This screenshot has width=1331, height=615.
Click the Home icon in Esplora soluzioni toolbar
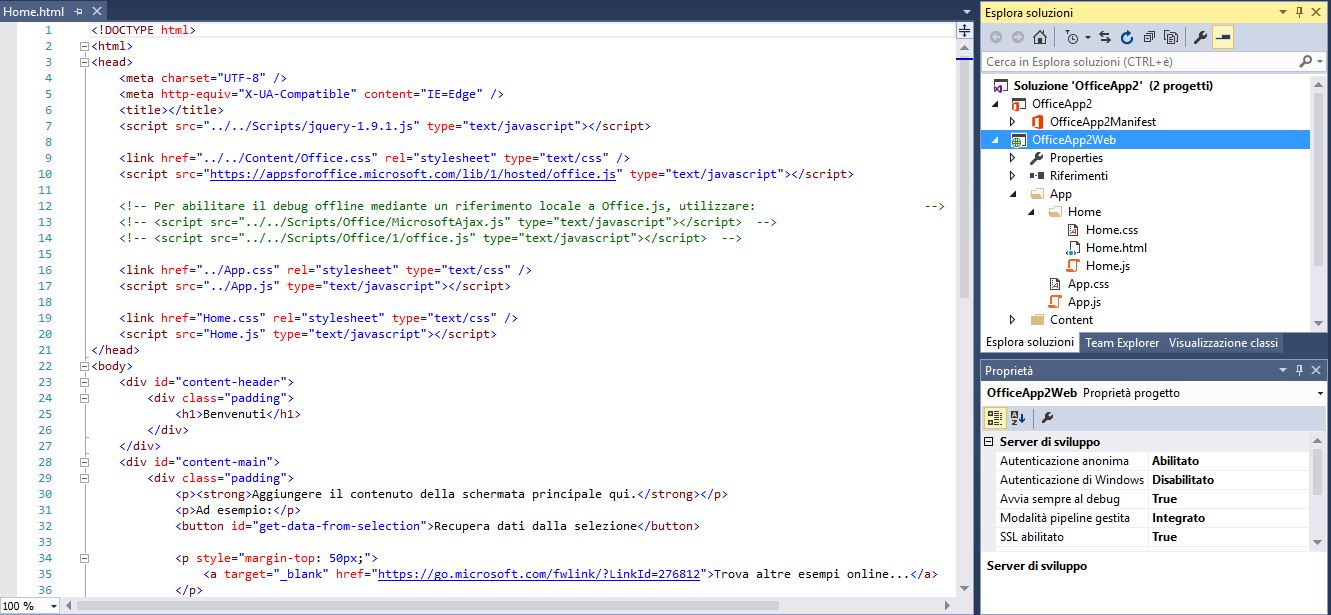(x=1040, y=38)
